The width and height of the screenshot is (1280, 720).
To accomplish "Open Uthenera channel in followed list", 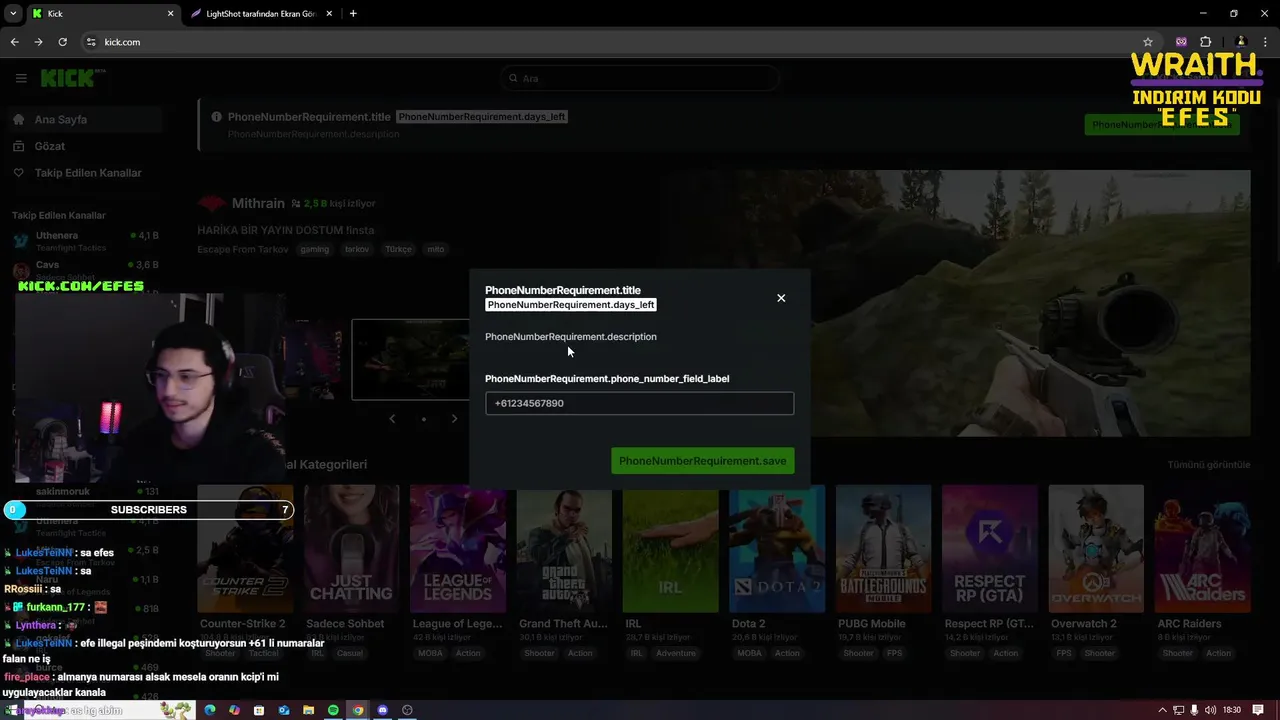I will 85,241.
